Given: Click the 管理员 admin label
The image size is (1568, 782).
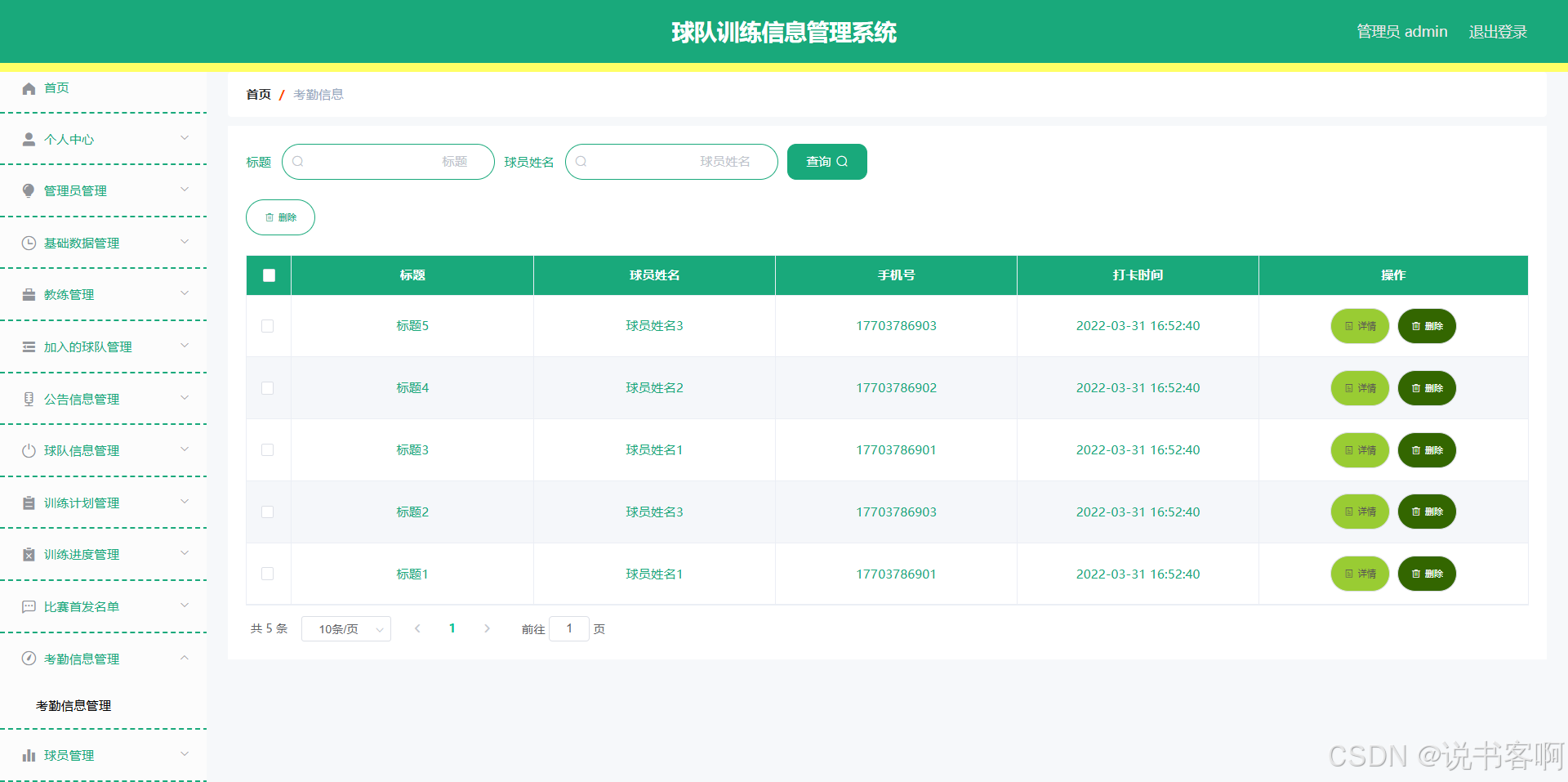Looking at the screenshot, I should tap(1402, 32).
